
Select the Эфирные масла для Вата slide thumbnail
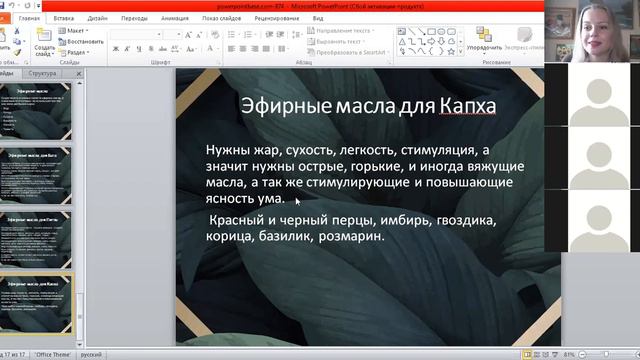click(x=36, y=176)
